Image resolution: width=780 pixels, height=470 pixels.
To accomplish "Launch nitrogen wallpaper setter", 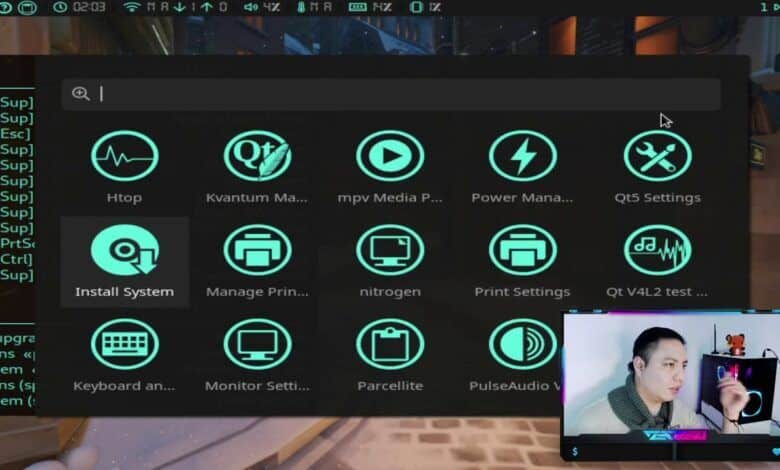I will (x=390, y=262).
